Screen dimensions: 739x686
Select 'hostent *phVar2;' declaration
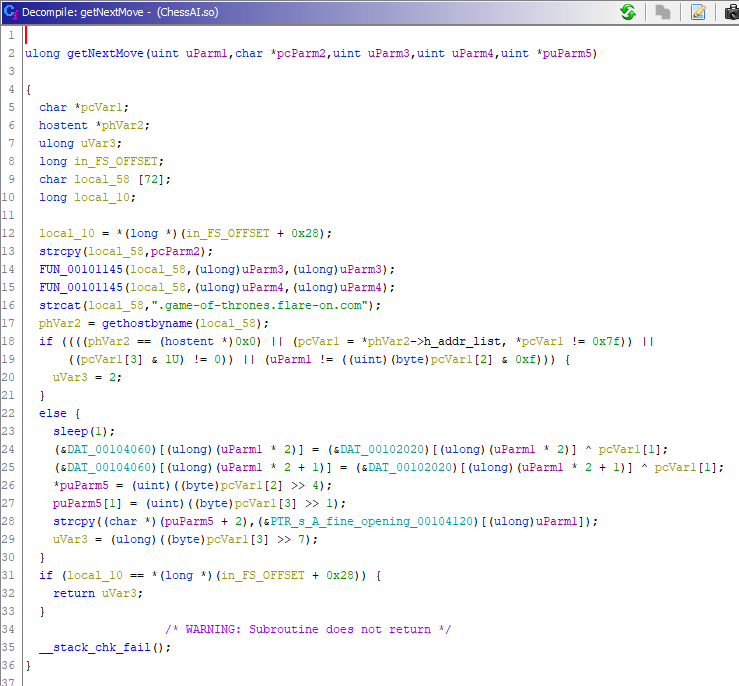click(x=94, y=125)
